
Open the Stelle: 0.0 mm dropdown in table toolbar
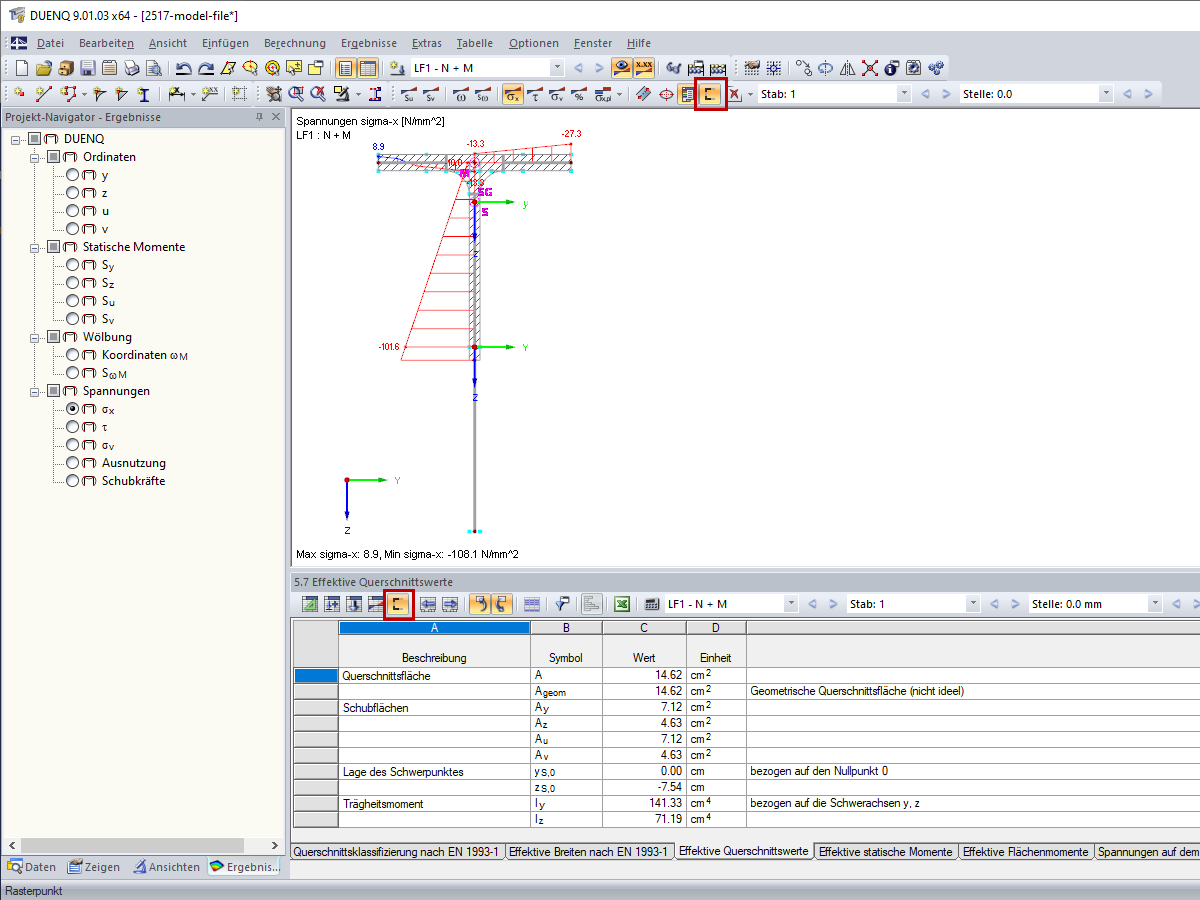click(1156, 604)
